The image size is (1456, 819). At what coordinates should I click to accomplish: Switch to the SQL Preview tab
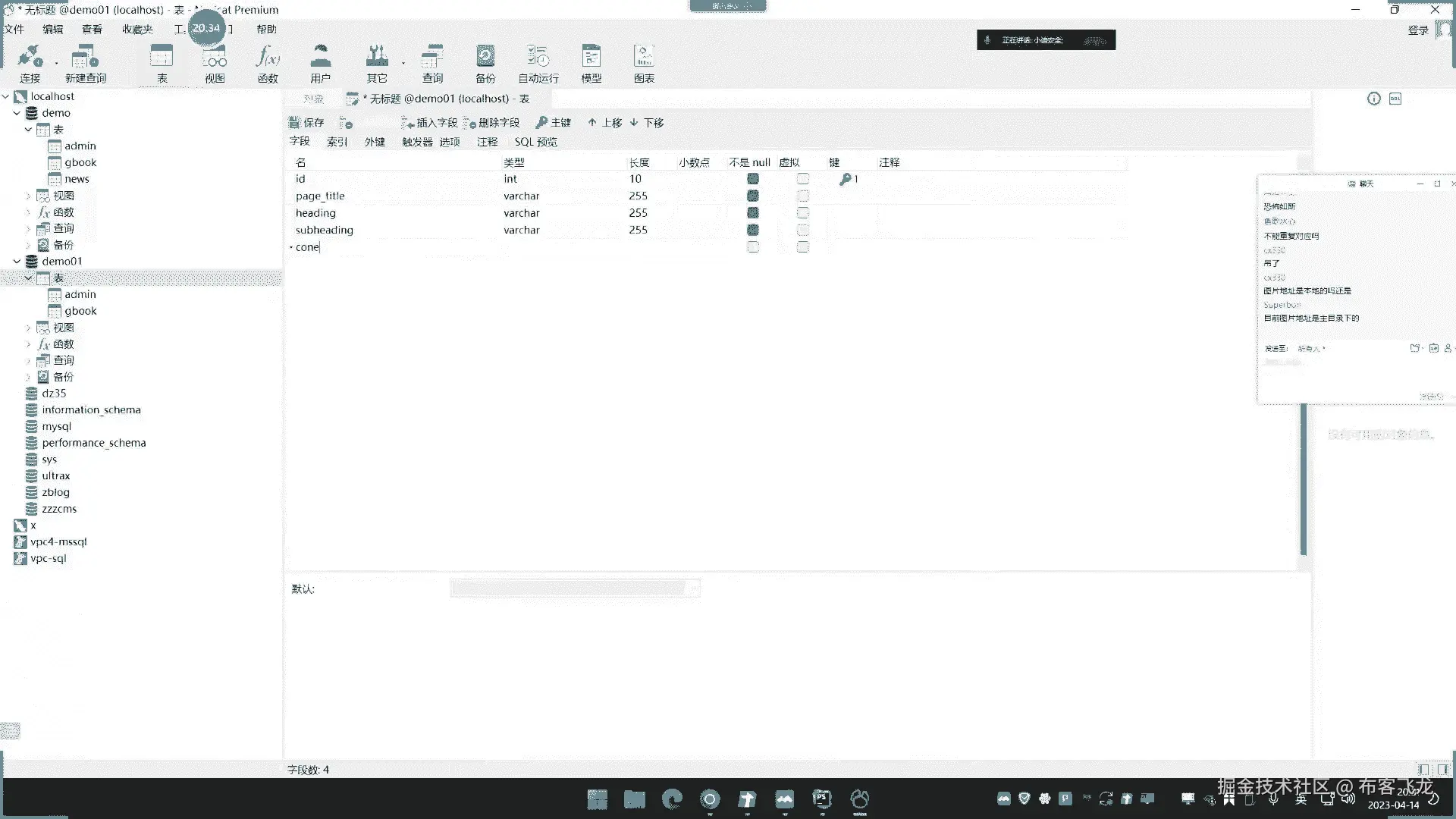tap(535, 142)
